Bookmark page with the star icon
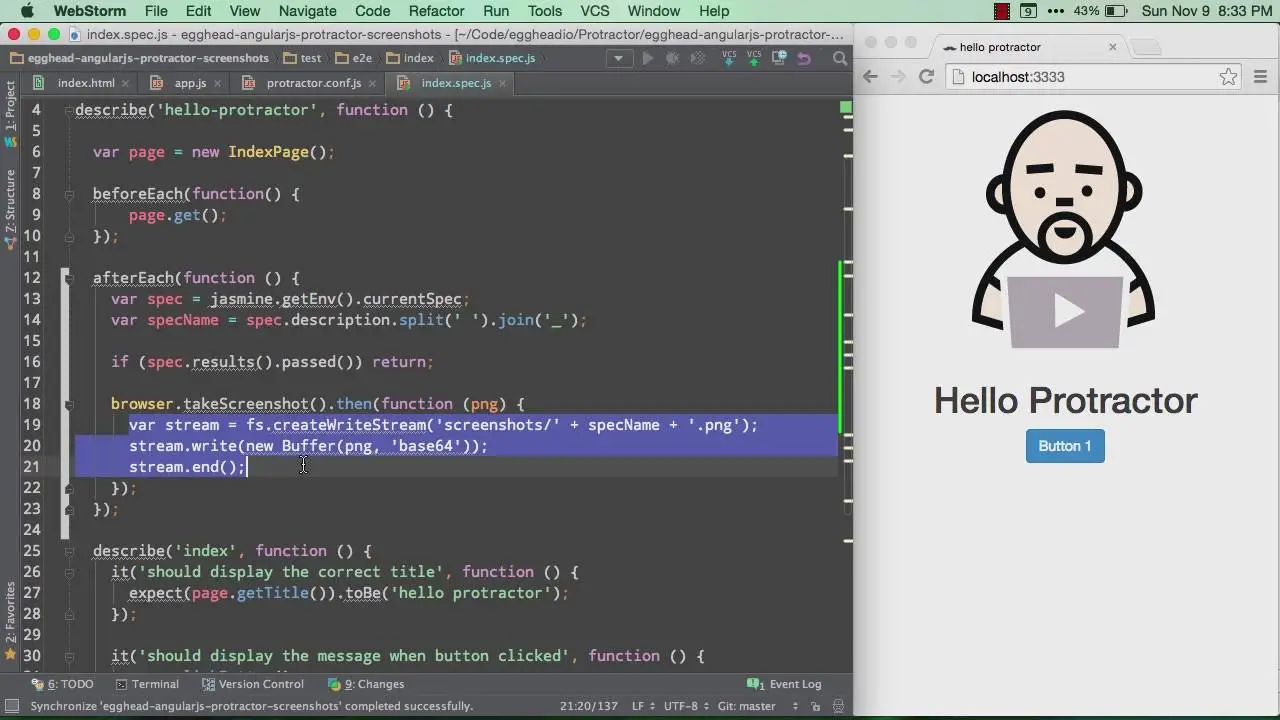The image size is (1280, 720). pos(1228,77)
